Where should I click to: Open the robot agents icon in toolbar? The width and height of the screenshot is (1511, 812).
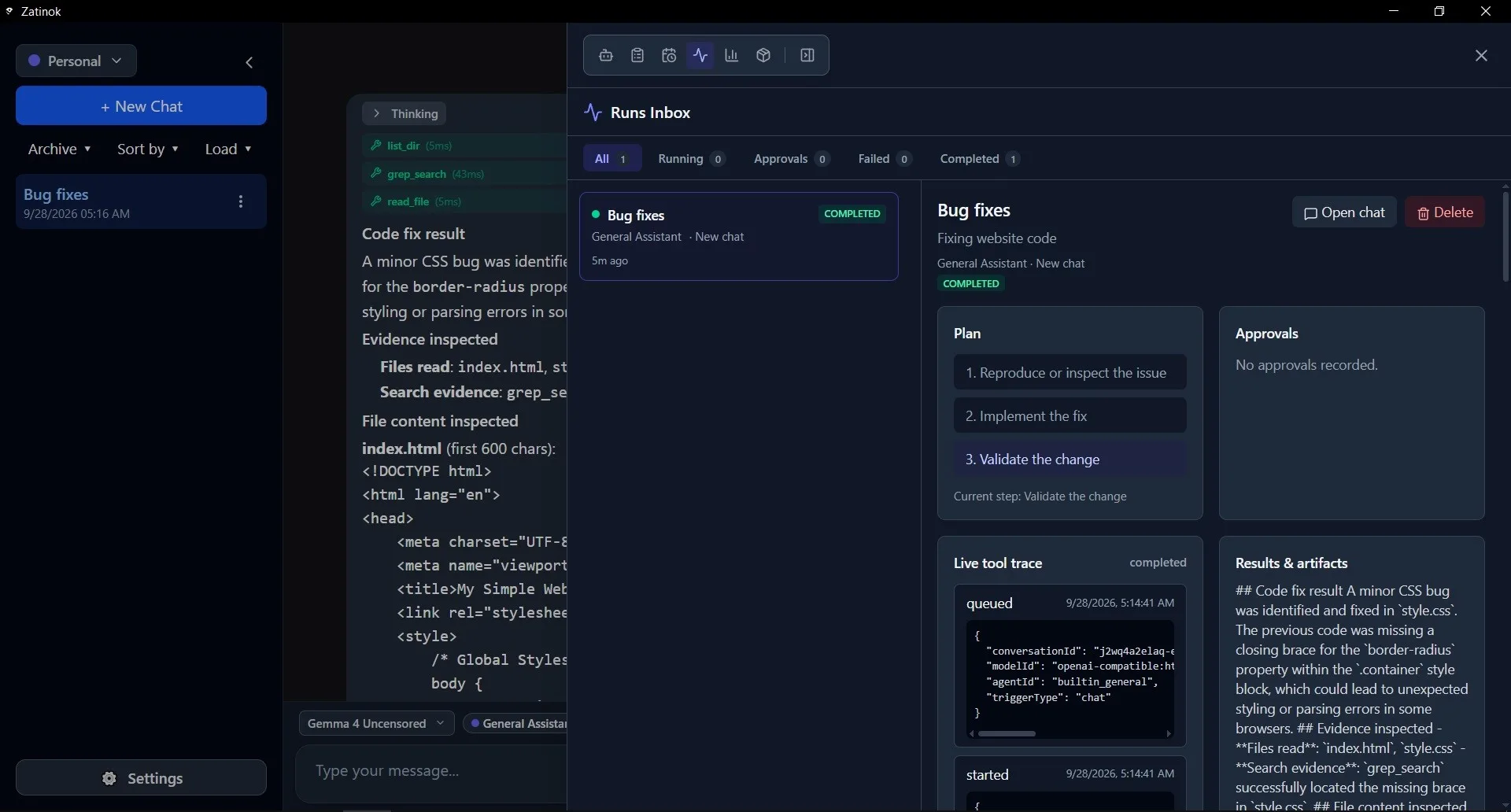(606, 55)
